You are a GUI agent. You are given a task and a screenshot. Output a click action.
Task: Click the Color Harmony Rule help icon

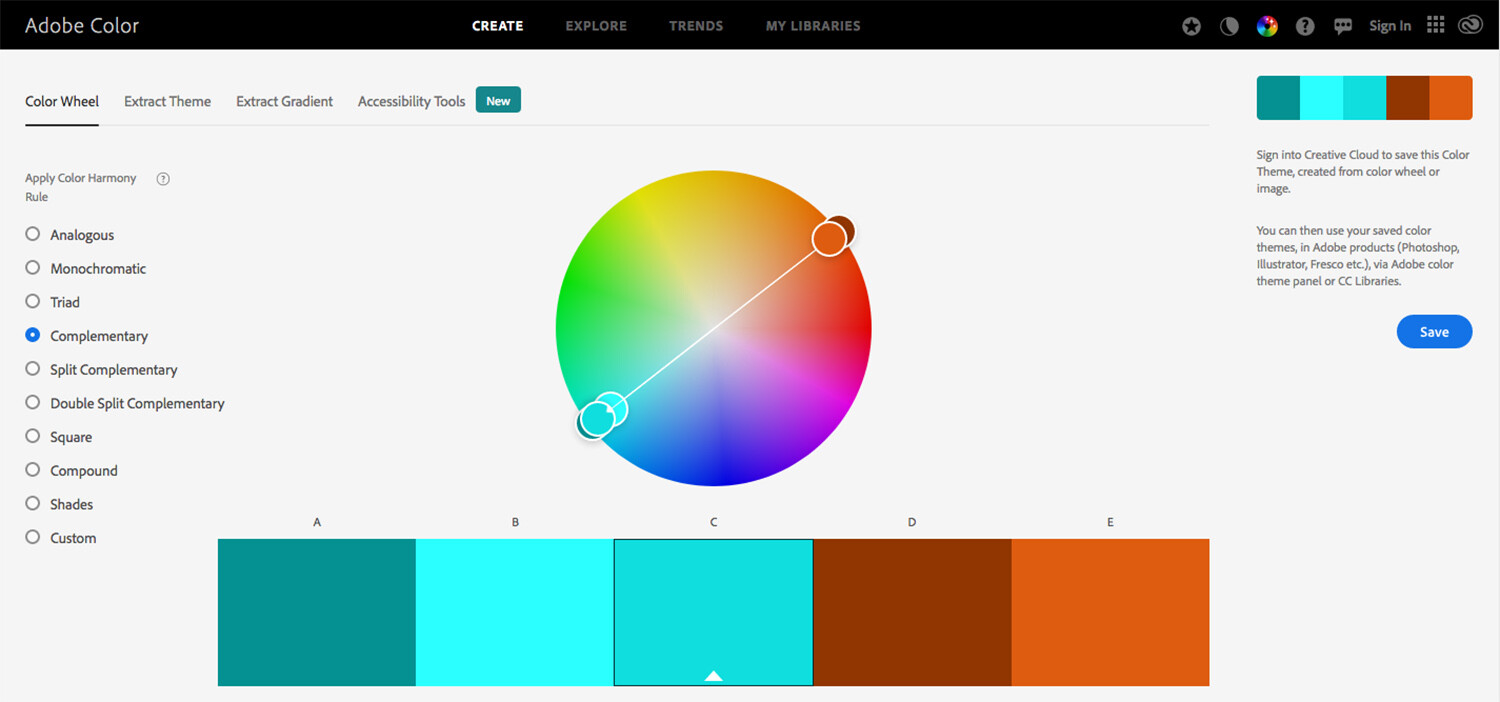pyautogui.click(x=163, y=178)
